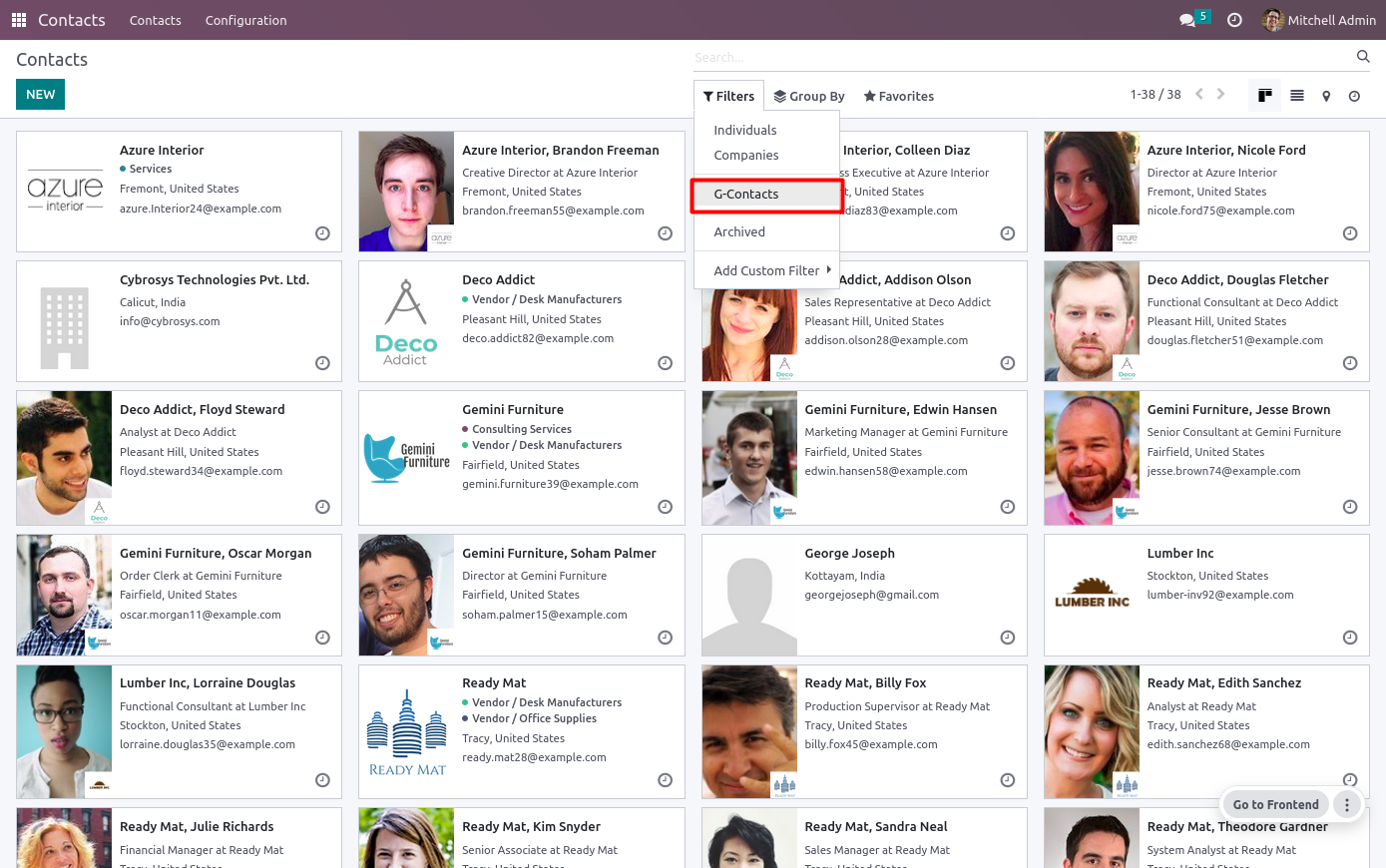Switch to list view
The width and height of the screenshot is (1386, 868).
[1297, 96]
